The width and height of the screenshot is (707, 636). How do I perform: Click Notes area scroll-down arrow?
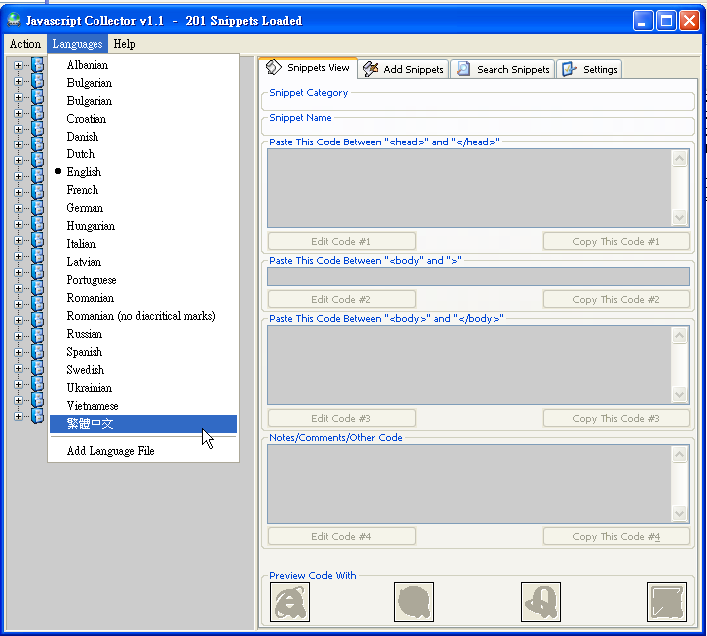[679, 513]
